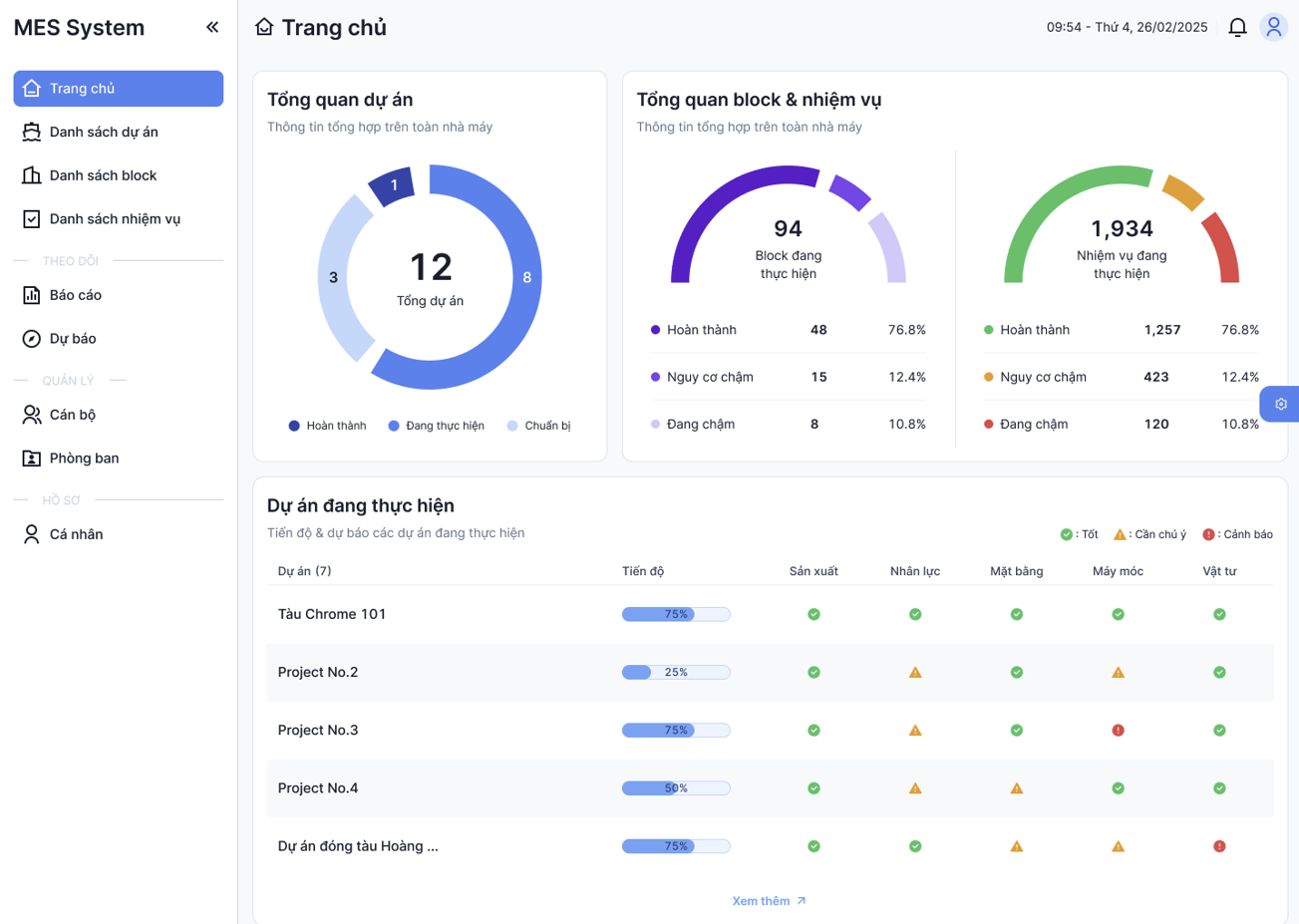Click Nhân lực warning triangle for Project No.2
1299x924 pixels.
click(915, 673)
